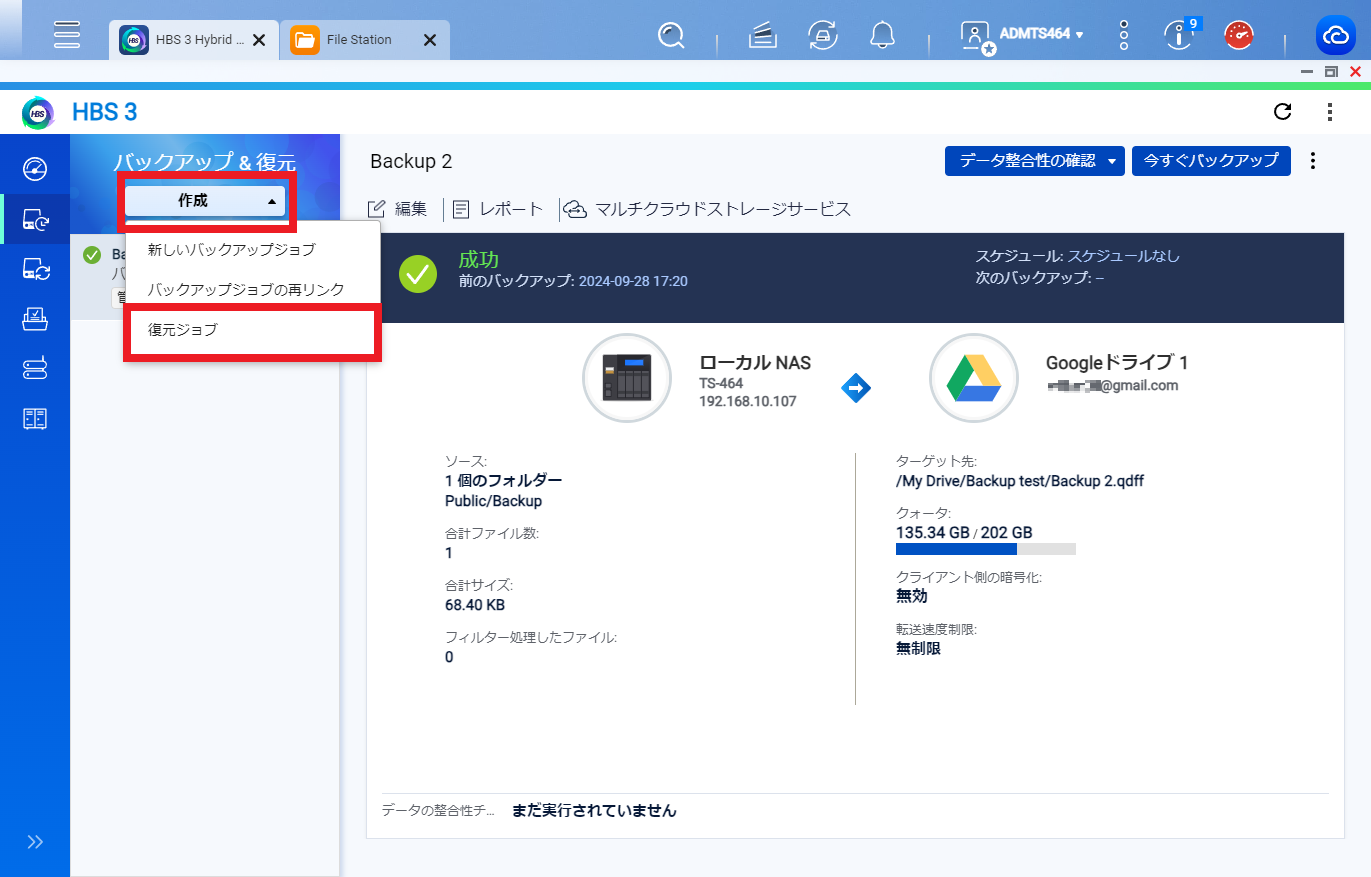This screenshot has width=1371, height=877.
Task: Click the 無制限 transfer speed limit value
Action: point(918,649)
